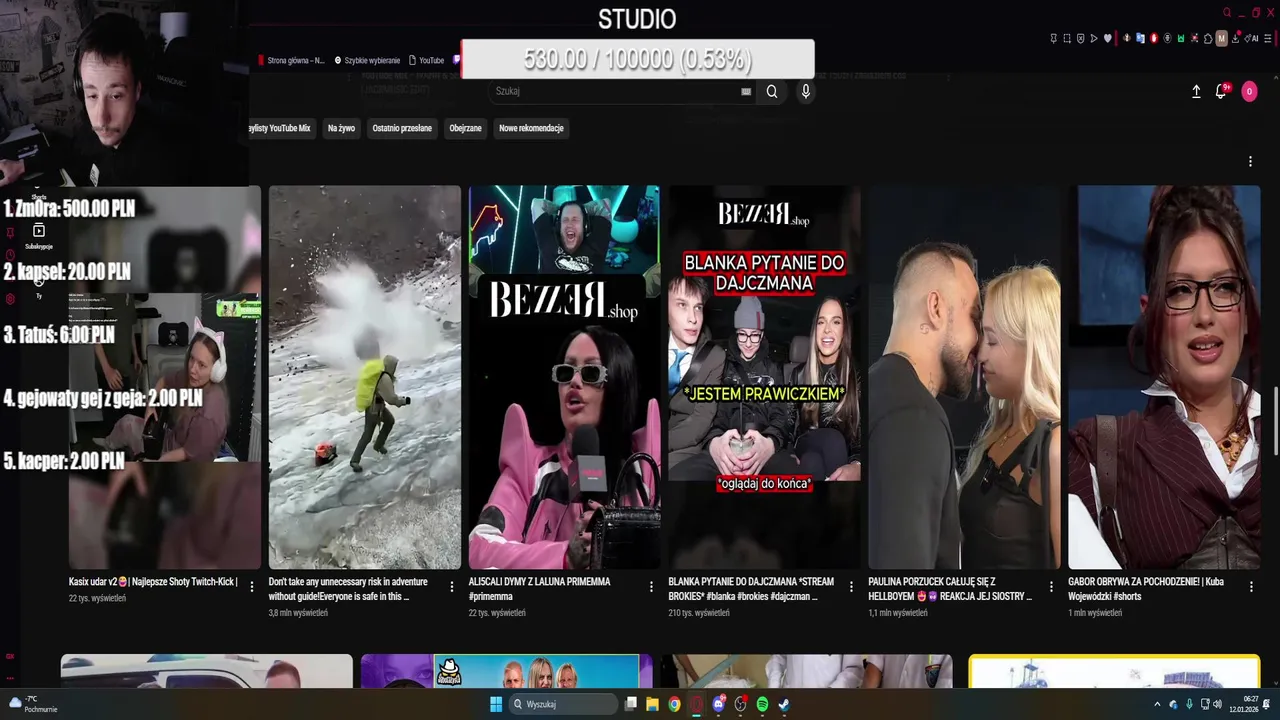This screenshot has width=1280, height=720.
Task: Open File Explorer from taskbar
Action: point(652,704)
